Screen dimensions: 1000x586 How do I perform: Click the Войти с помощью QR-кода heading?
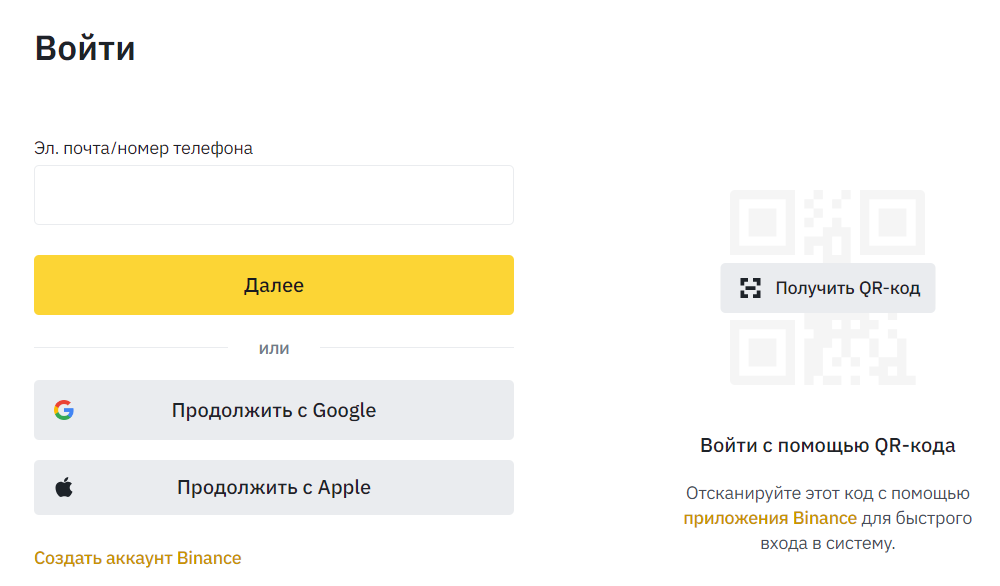point(828,446)
